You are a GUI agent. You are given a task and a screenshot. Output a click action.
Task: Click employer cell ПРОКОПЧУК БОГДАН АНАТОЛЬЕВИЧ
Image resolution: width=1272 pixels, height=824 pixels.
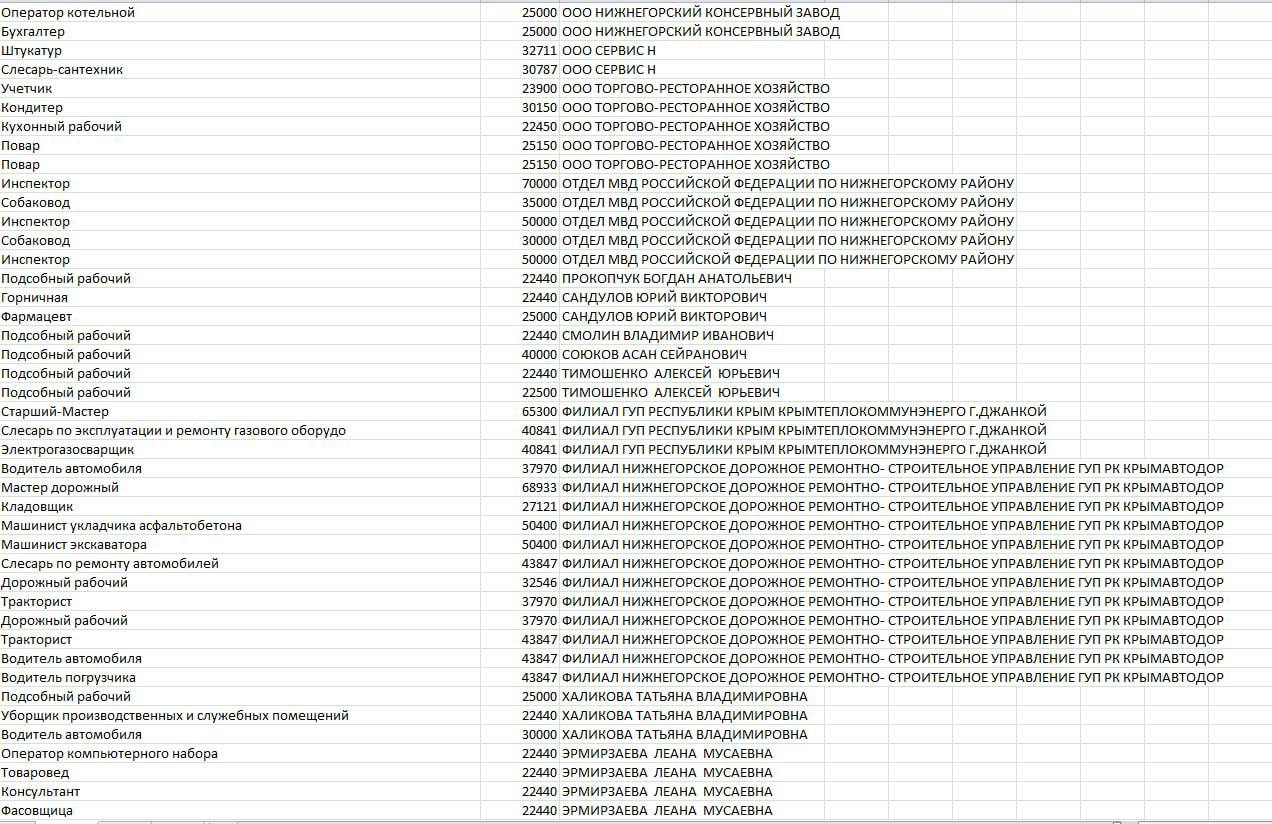click(677, 279)
